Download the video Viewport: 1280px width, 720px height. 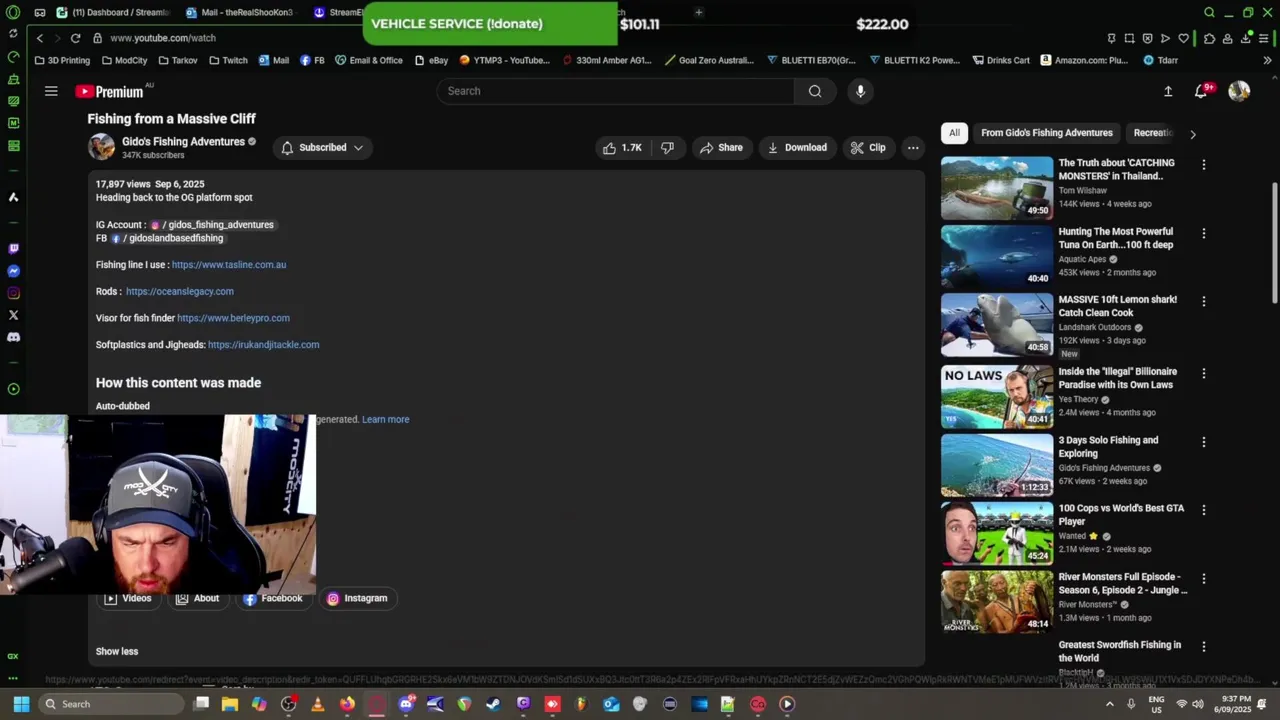pyautogui.click(x=797, y=148)
